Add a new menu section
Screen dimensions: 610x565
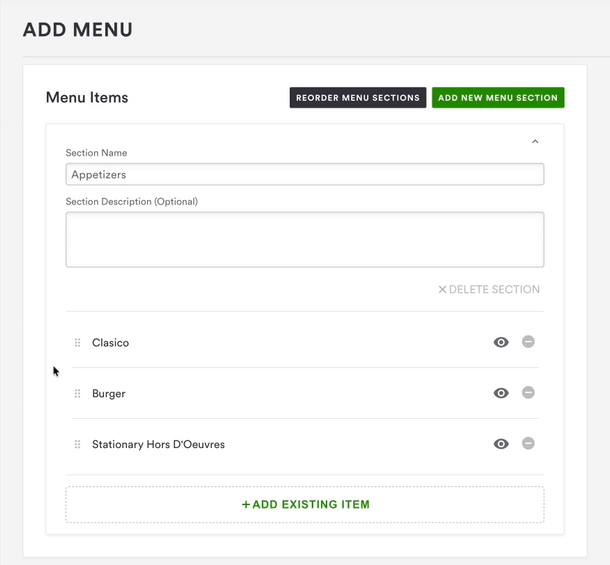click(x=498, y=98)
